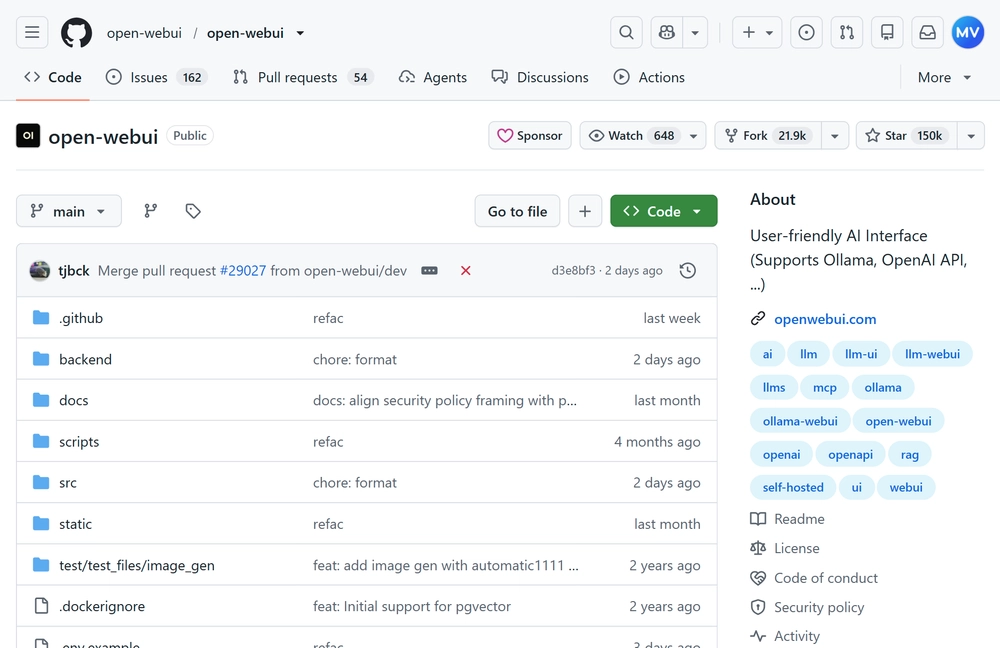Open the MV user avatar menu
This screenshot has width=1000, height=648.
click(x=967, y=33)
